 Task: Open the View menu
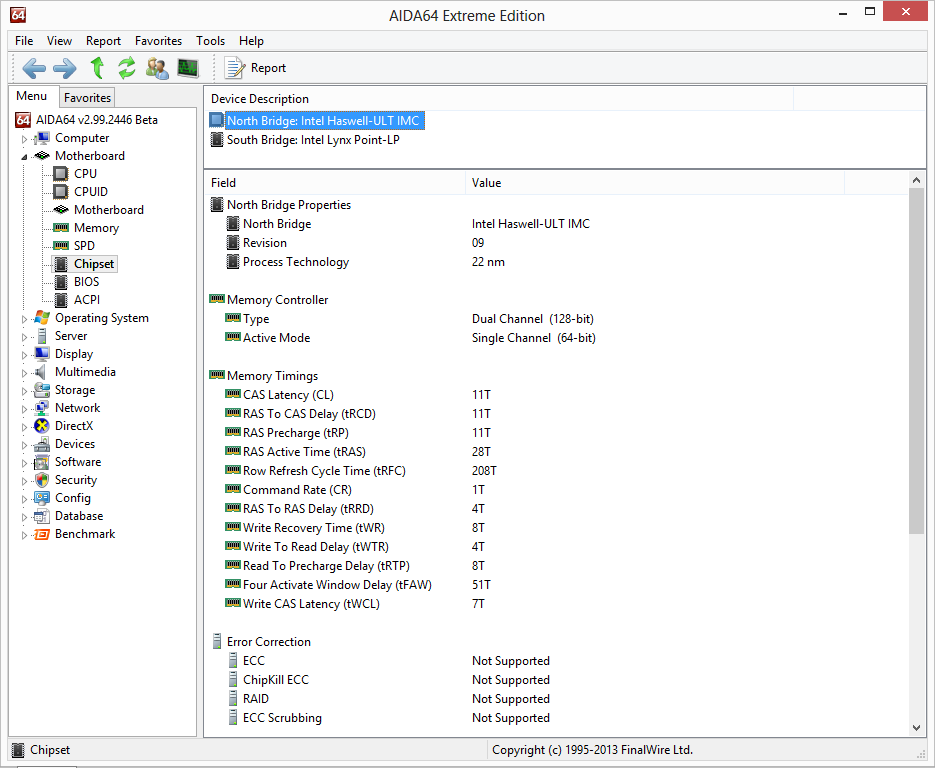(x=59, y=41)
